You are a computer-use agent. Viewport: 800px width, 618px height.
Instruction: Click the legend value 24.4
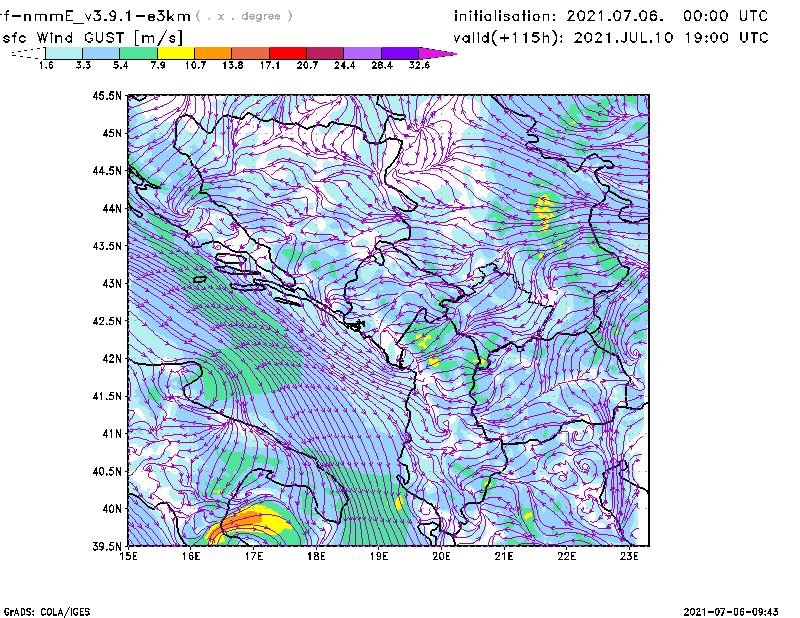click(x=344, y=65)
